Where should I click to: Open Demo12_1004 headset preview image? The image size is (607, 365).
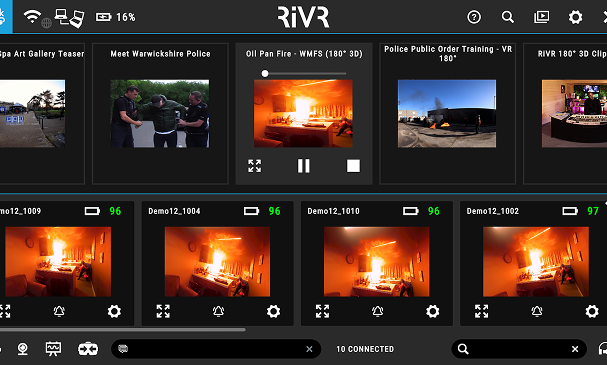(217, 262)
